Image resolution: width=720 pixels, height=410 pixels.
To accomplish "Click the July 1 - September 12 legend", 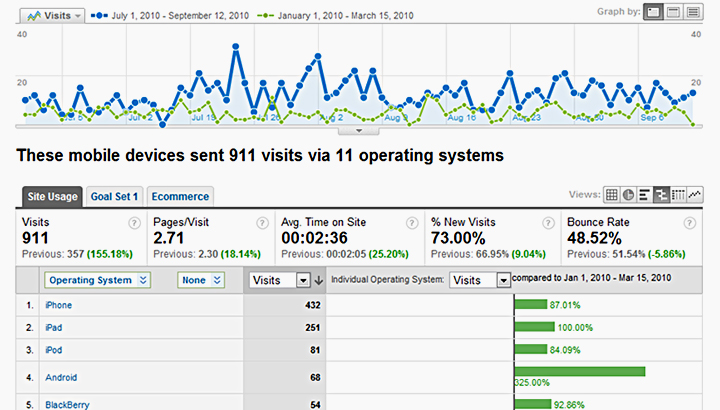I will [x=170, y=16].
